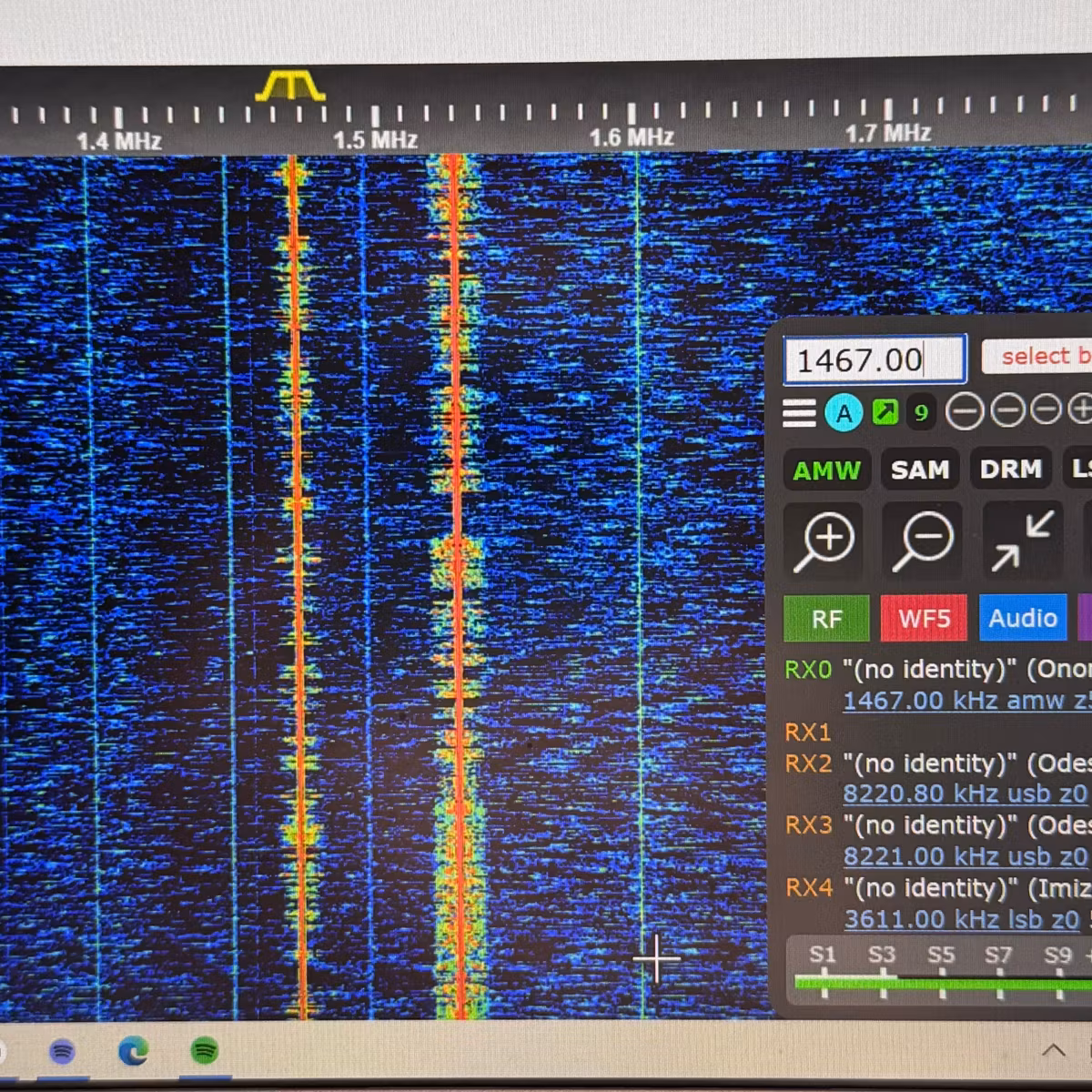Open the RF tab

pyautogui.click(x=826, y=620)
